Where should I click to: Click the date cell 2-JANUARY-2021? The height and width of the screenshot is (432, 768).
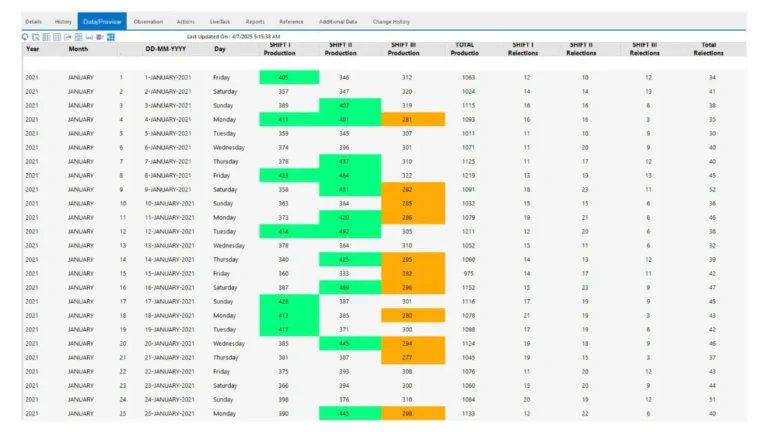point(168,92)
